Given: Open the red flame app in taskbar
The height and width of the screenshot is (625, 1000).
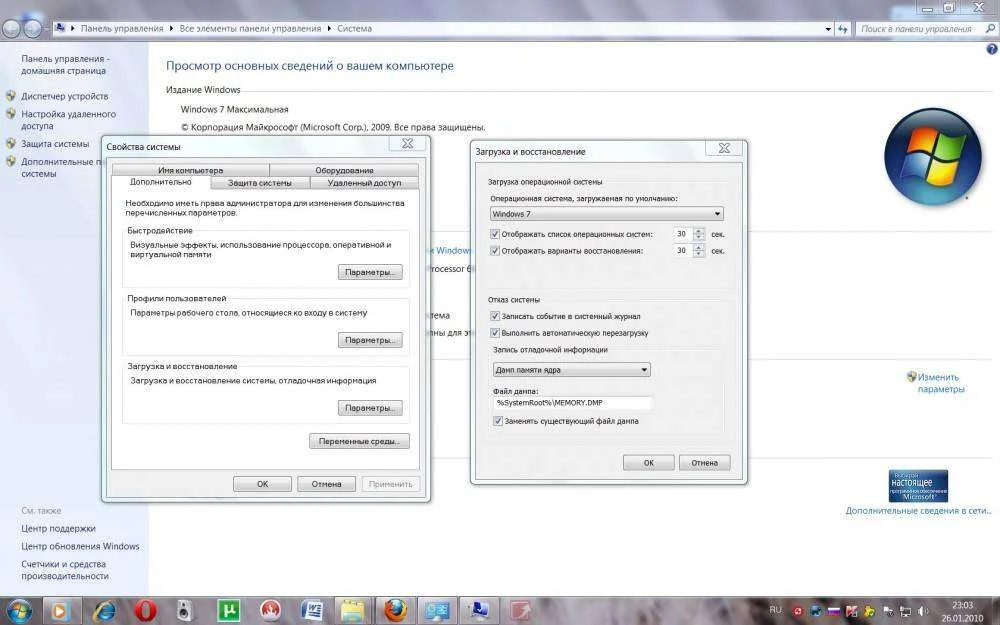Looking at the screenshot, I should [270, 611].
